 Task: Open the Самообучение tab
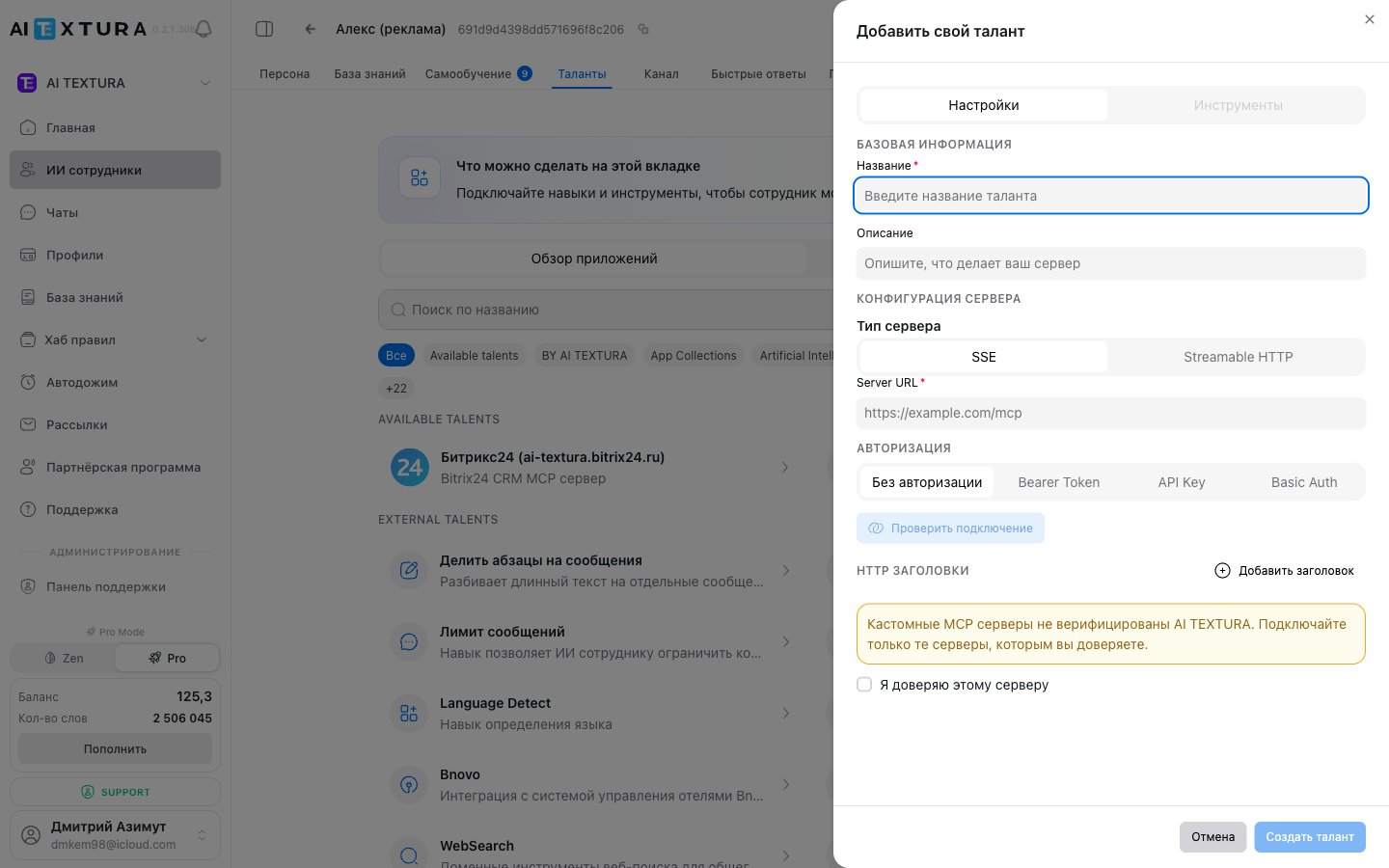pos(478,74)
